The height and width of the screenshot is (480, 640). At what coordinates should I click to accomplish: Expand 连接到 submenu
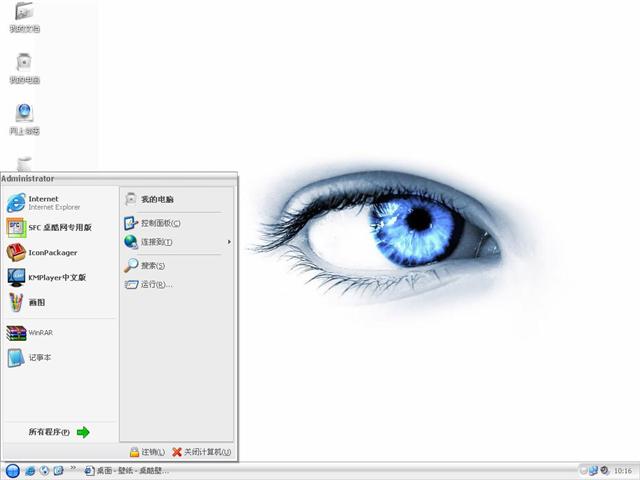177,242
